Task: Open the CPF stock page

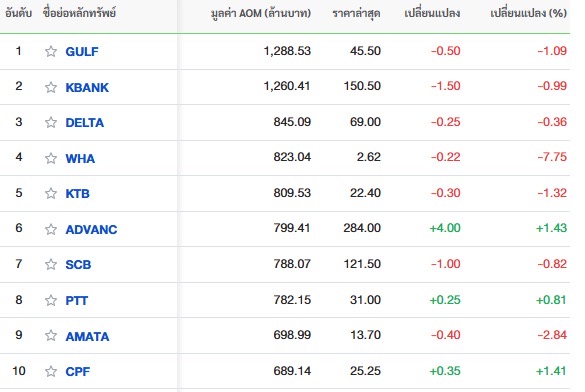Action: pyautogui.click(x=78, y=372)
